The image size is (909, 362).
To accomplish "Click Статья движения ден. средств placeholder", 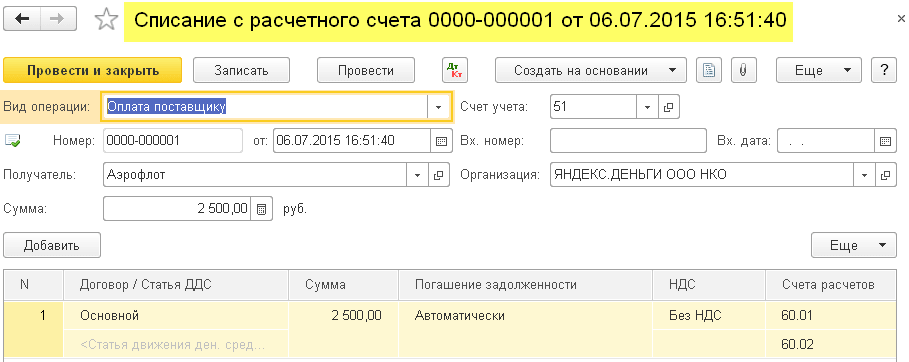I will click(176, 345).
